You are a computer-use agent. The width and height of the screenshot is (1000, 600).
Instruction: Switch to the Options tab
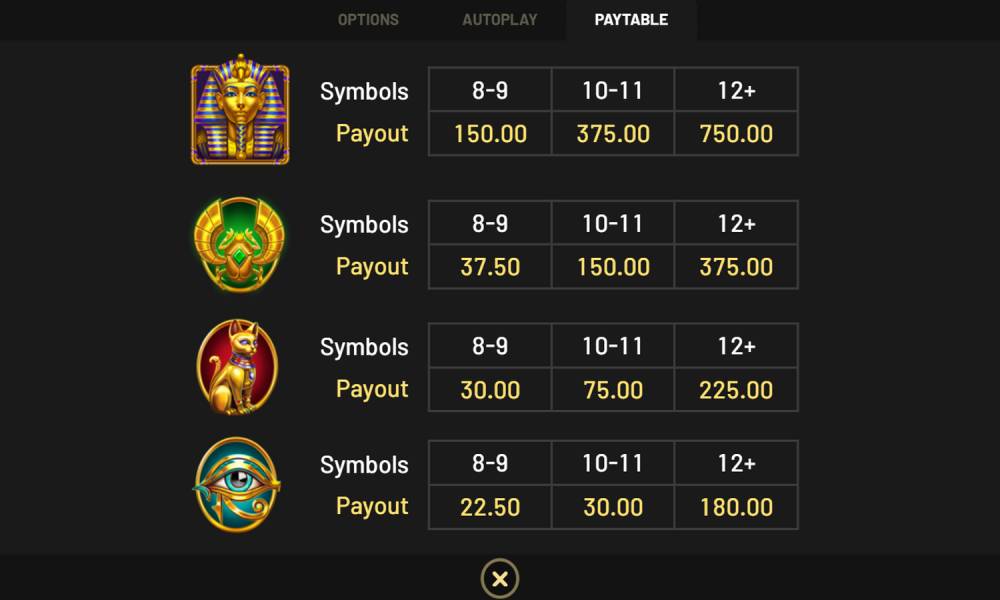[368, 20]
